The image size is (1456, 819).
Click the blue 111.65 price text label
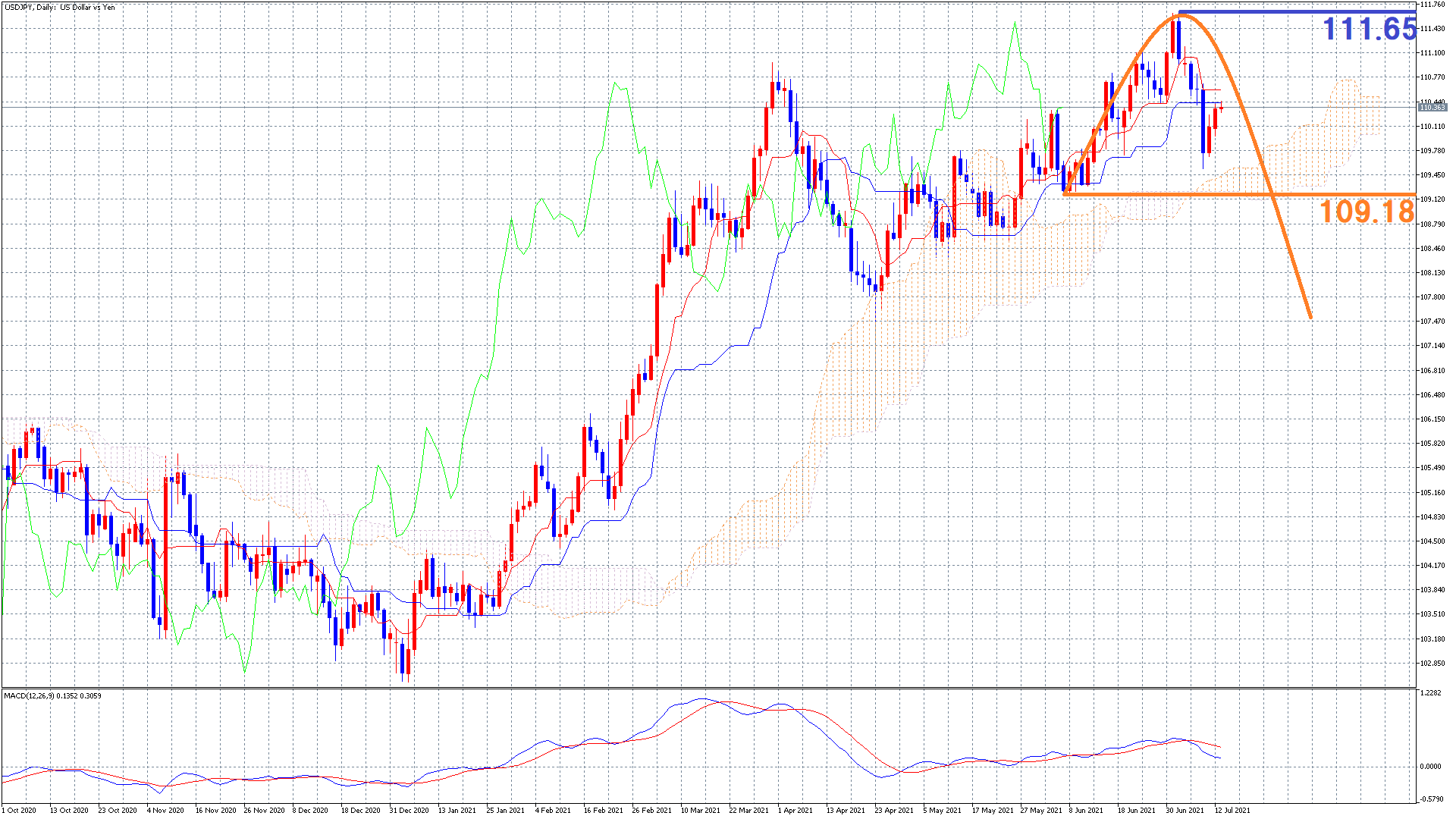tap(1369, 30)
